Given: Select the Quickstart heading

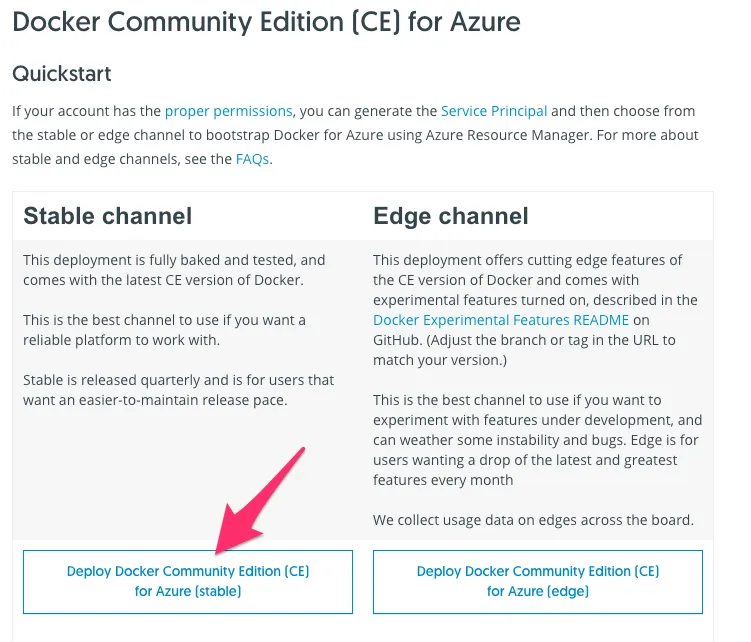Looking at the screenshot, I should 62,74.
